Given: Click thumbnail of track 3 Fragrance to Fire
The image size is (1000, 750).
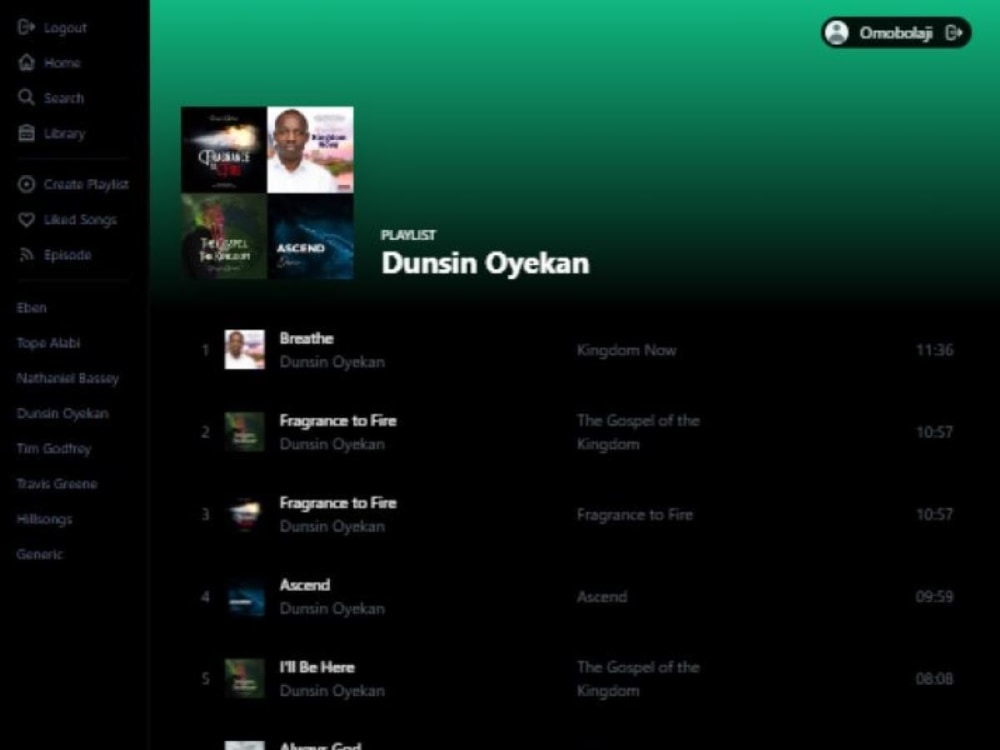Looking at the screenshot, I should 244,514.
